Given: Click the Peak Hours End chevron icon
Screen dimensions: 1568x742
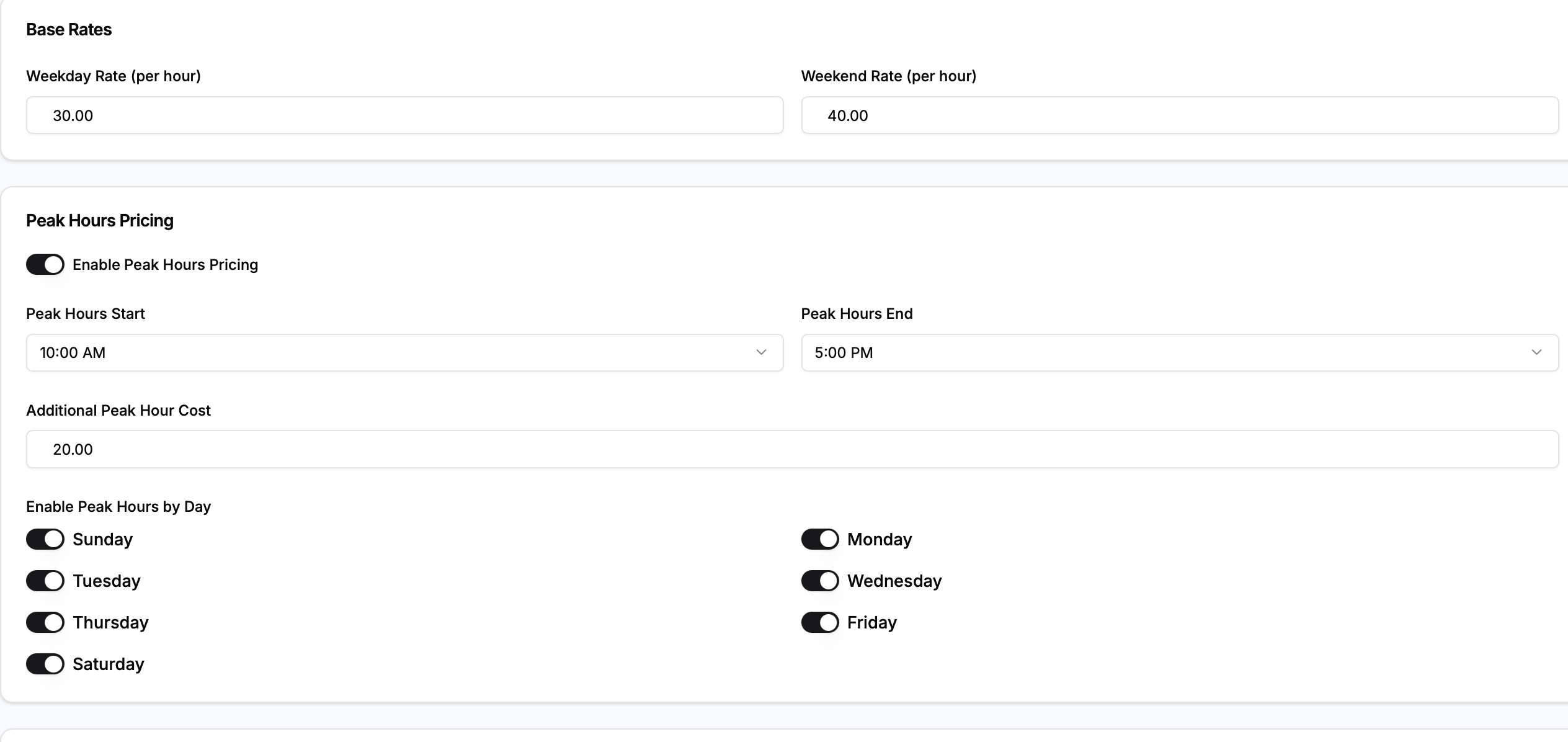Looking at the screenshot, I should pos(1536,352).
